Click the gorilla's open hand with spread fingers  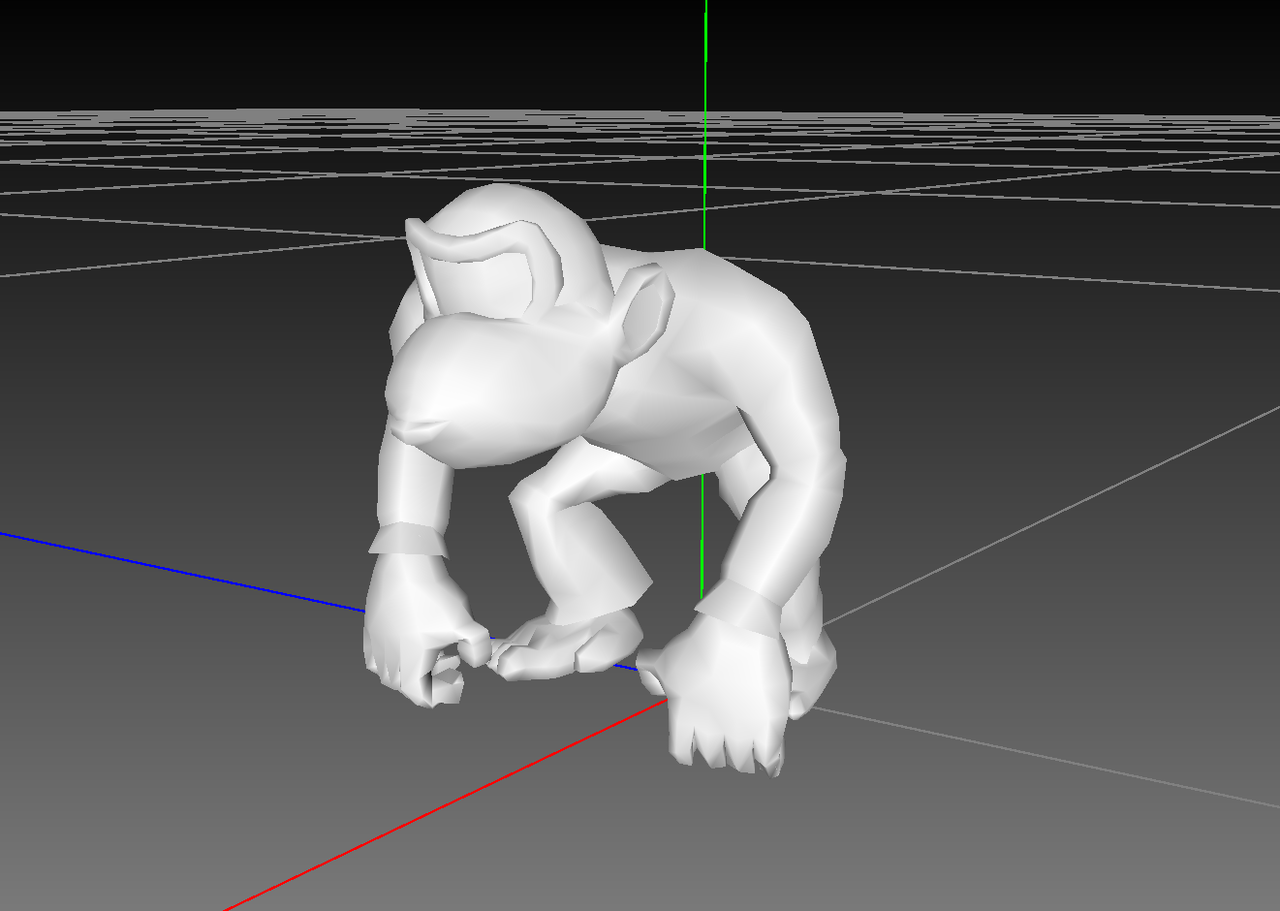click(722, 690)
